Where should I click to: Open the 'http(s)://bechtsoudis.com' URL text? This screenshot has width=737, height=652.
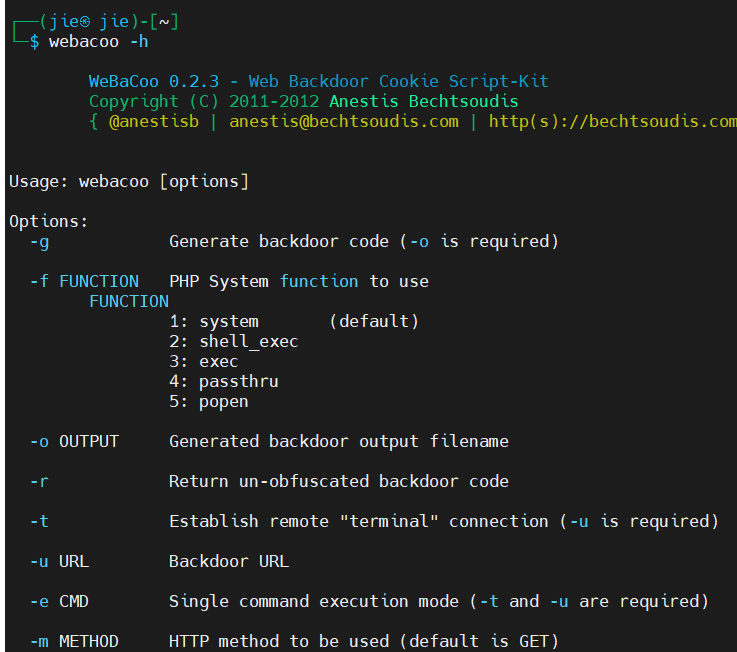(612, 122)
